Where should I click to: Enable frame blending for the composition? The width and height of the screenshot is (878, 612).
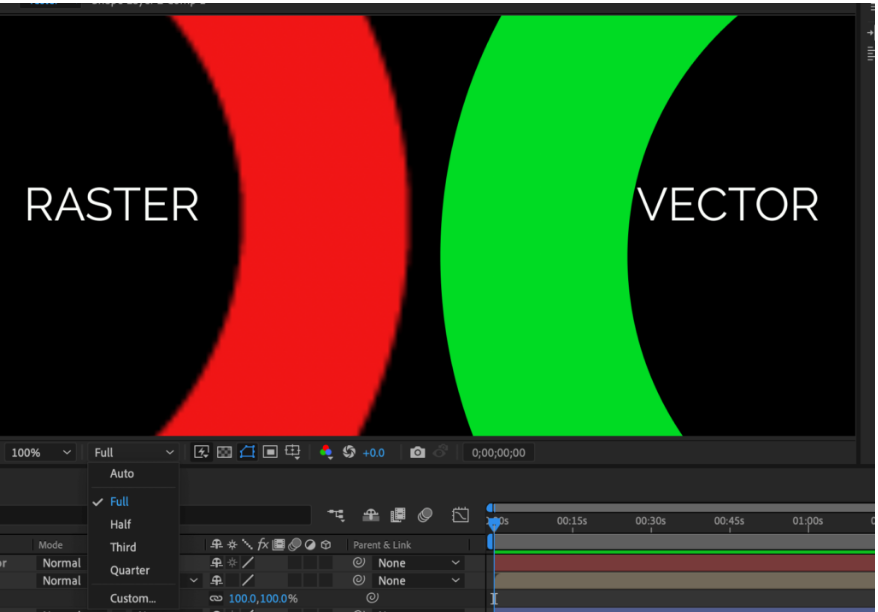point(397,515)
